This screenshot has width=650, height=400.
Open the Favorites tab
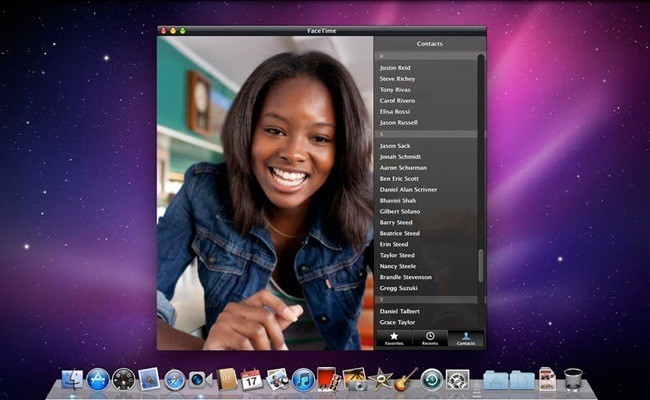[394, 338]
